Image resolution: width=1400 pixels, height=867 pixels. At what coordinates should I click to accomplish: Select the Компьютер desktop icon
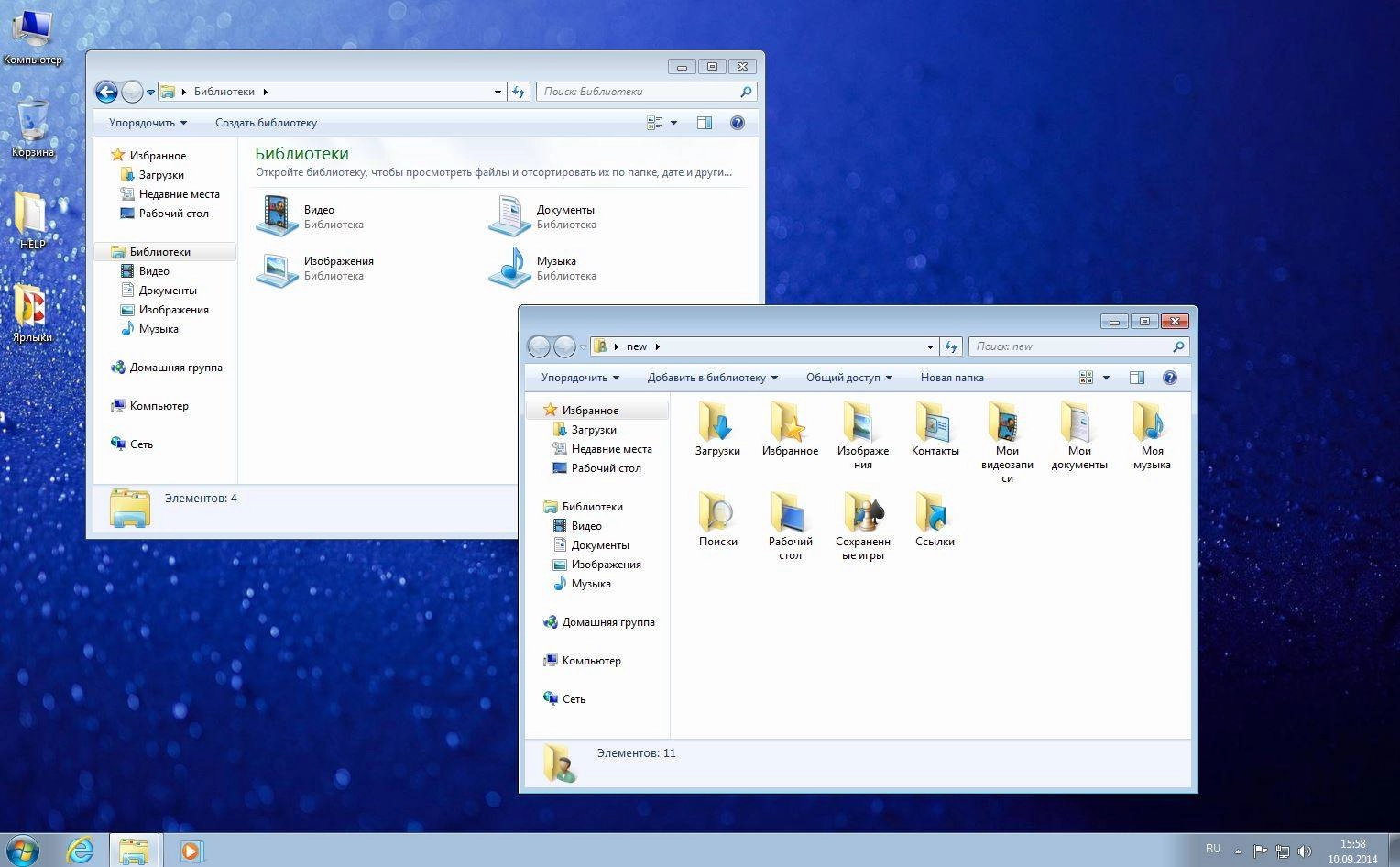pyautogui.click(x=33, y=37)
